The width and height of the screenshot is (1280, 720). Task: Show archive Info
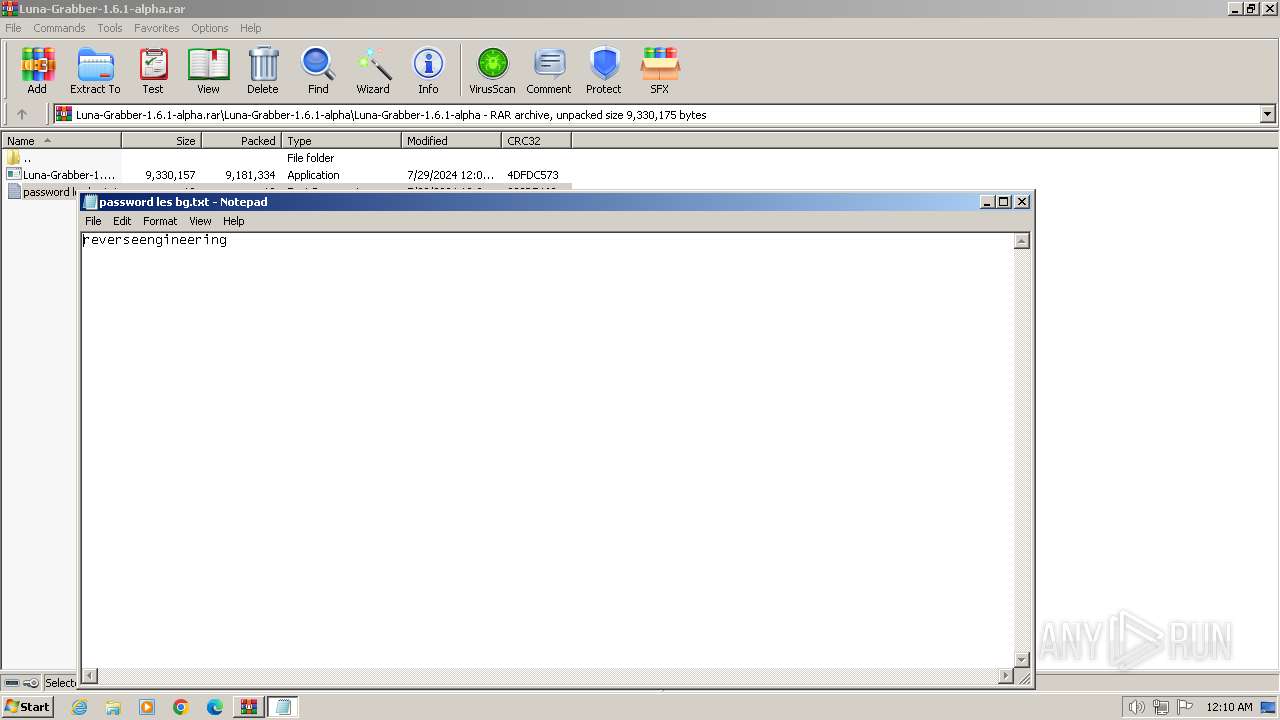coord(428,71)
